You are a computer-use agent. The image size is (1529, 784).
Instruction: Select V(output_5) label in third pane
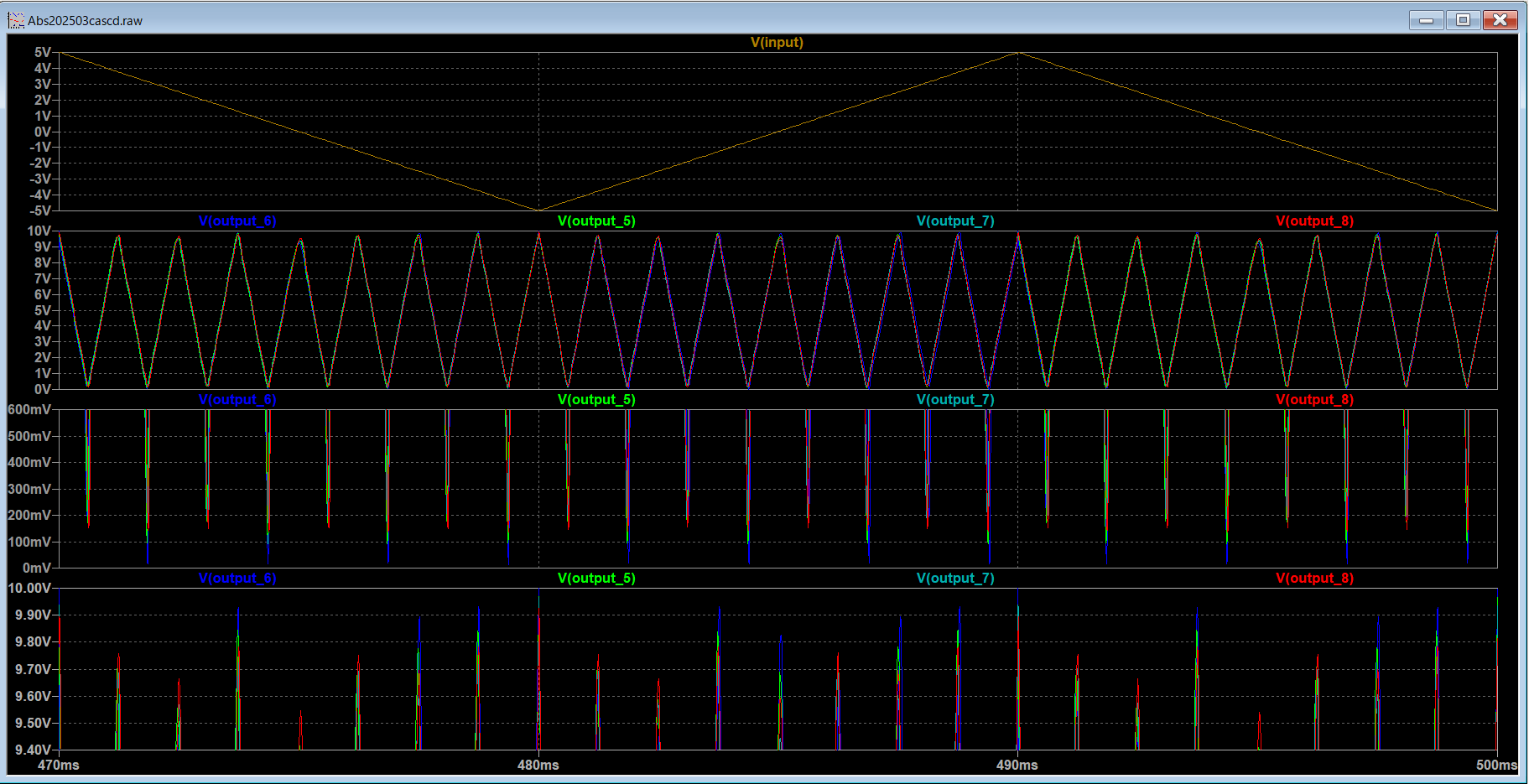596,399
